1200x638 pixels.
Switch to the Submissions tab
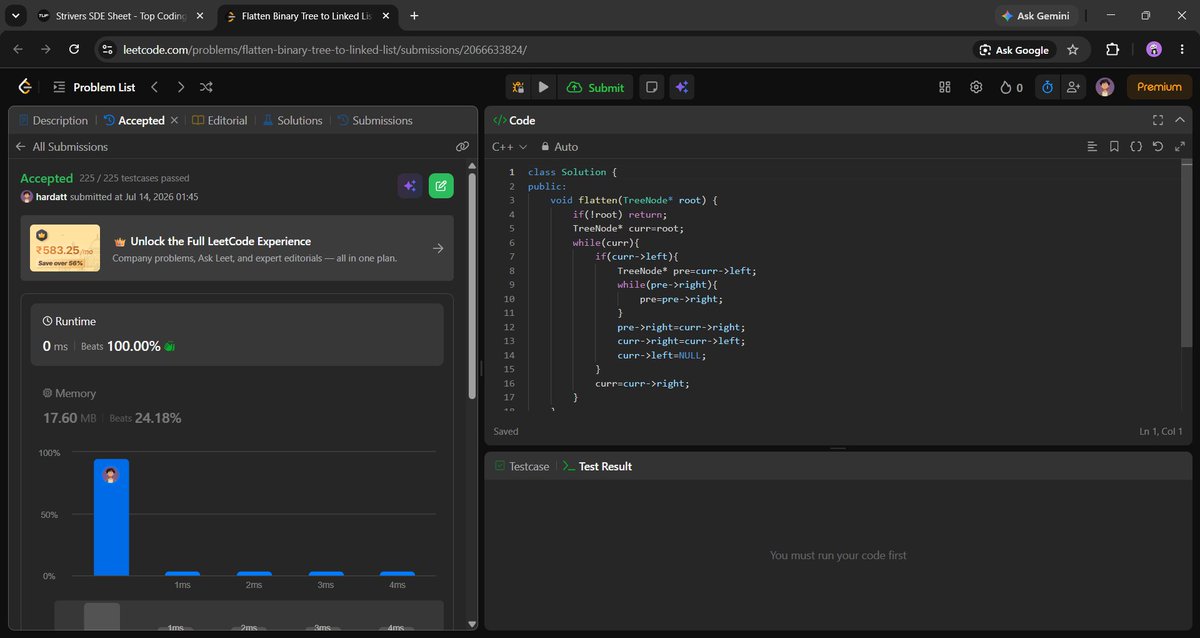point(374,120)
